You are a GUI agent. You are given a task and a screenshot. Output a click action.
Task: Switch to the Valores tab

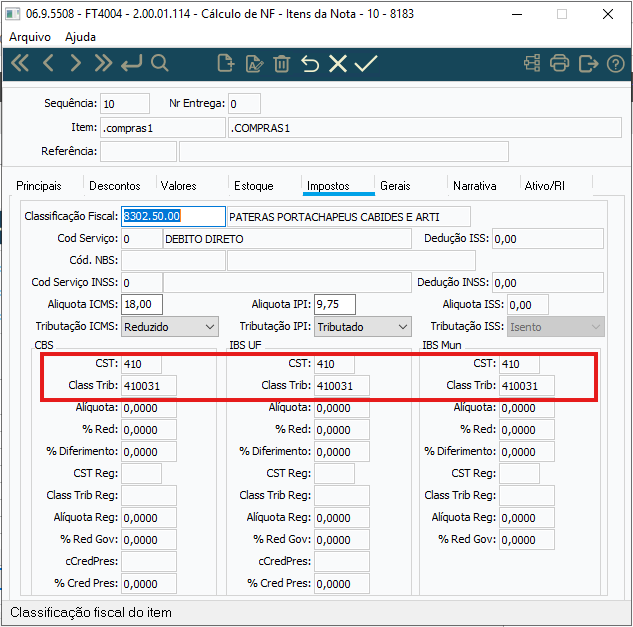178,186
